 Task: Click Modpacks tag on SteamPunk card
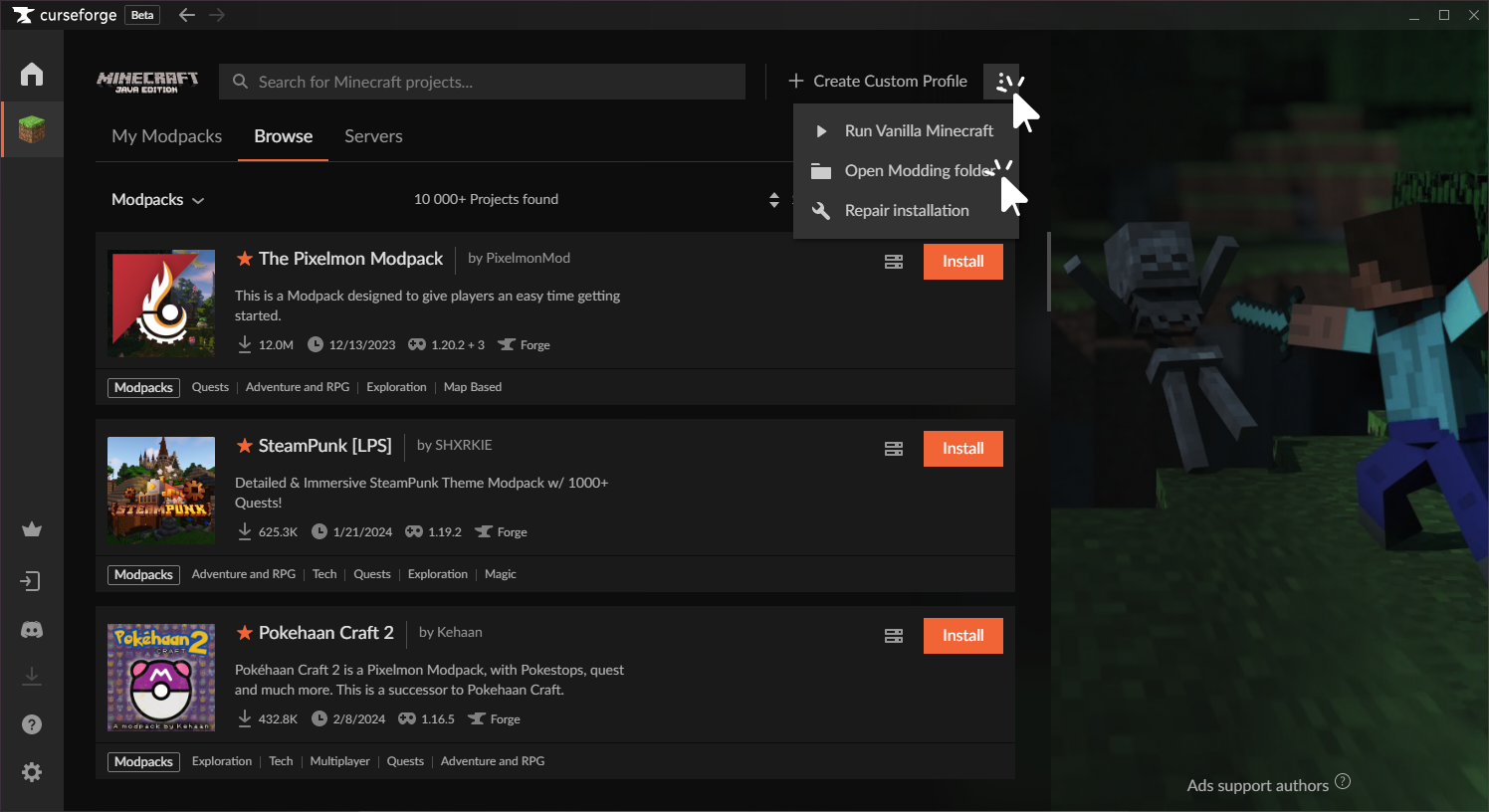143,575
